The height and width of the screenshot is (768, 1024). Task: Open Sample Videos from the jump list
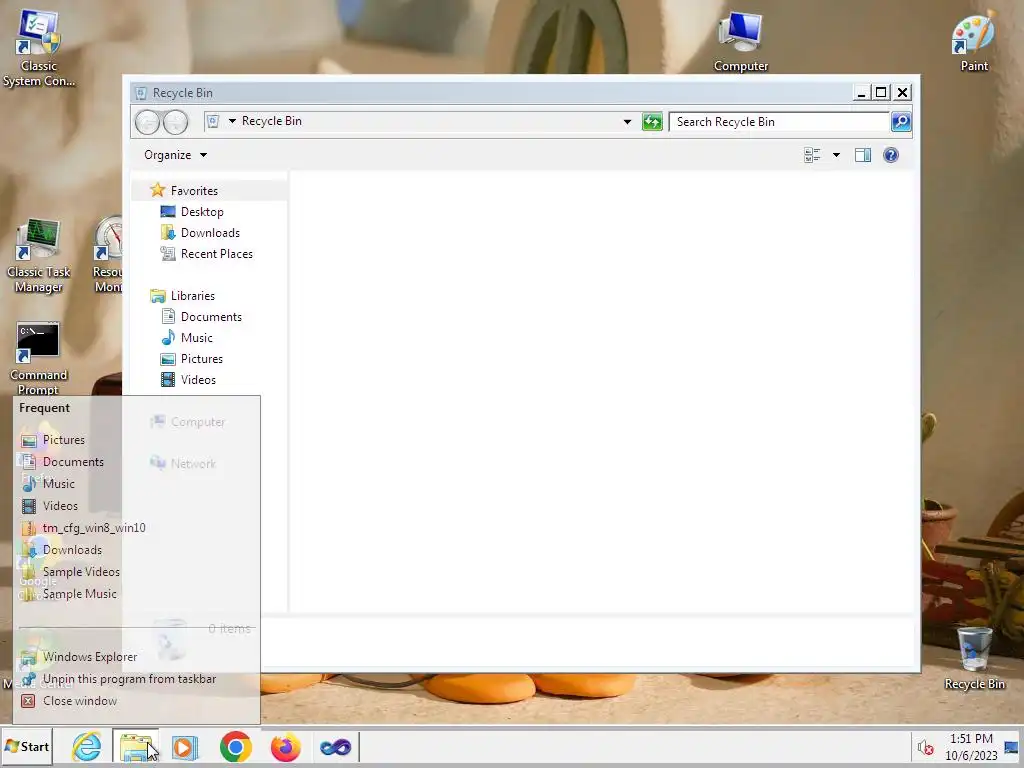tap(136, 571)
